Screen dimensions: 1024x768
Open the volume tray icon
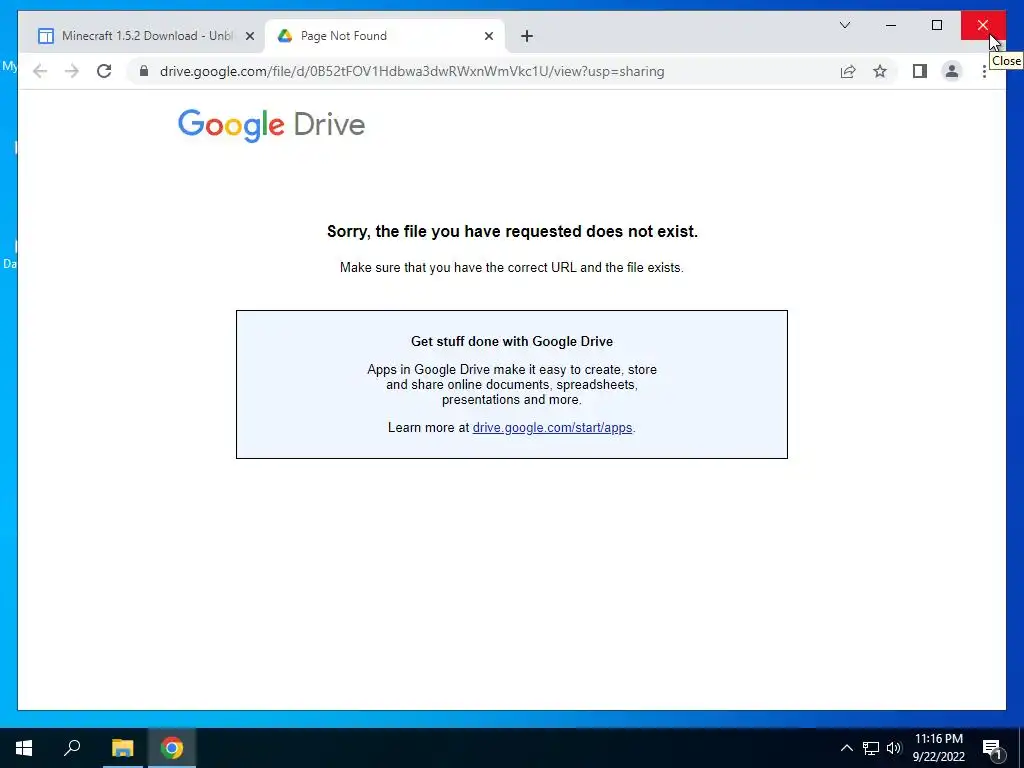click(894, 748)
